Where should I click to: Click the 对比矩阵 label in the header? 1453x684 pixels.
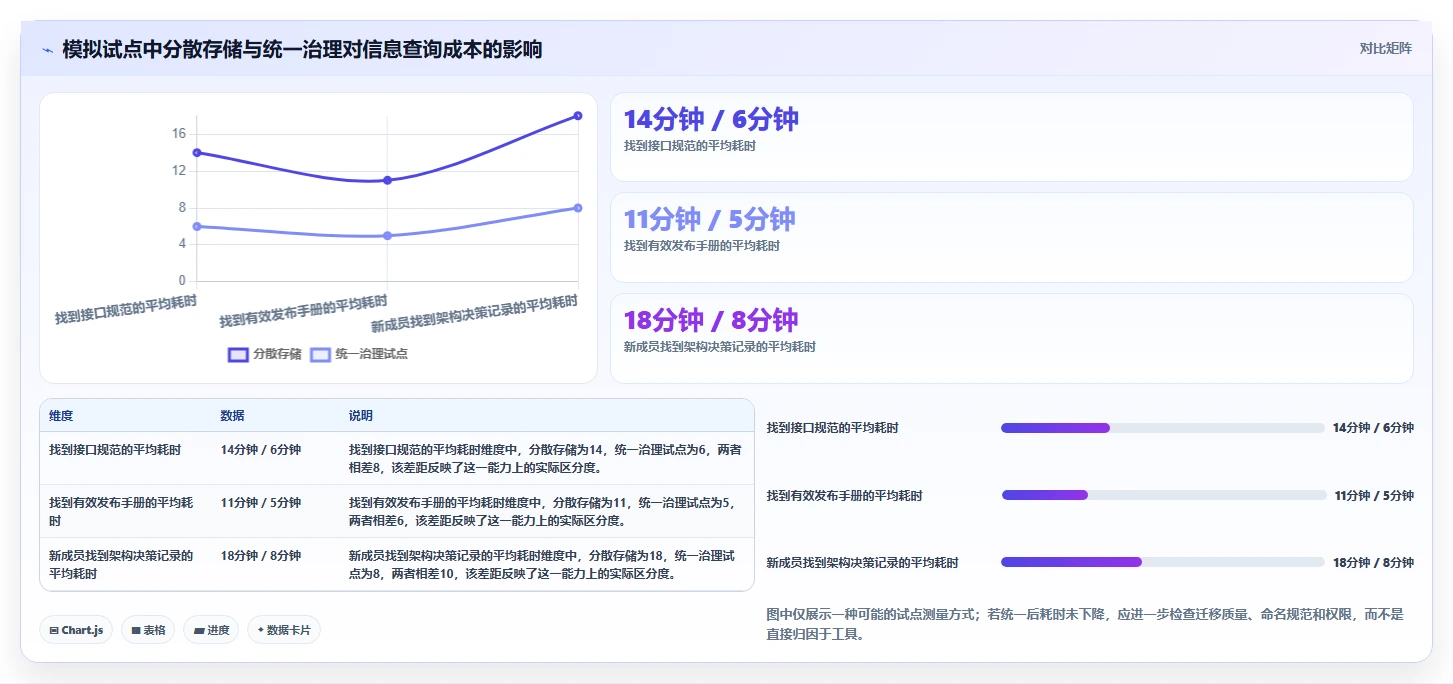1385,48
